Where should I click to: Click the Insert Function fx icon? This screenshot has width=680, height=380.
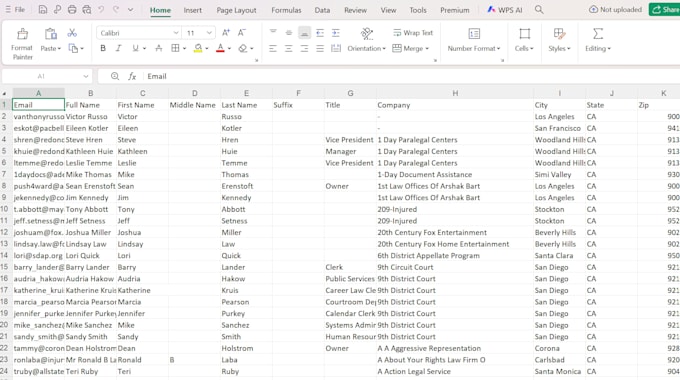pos(132,76)
